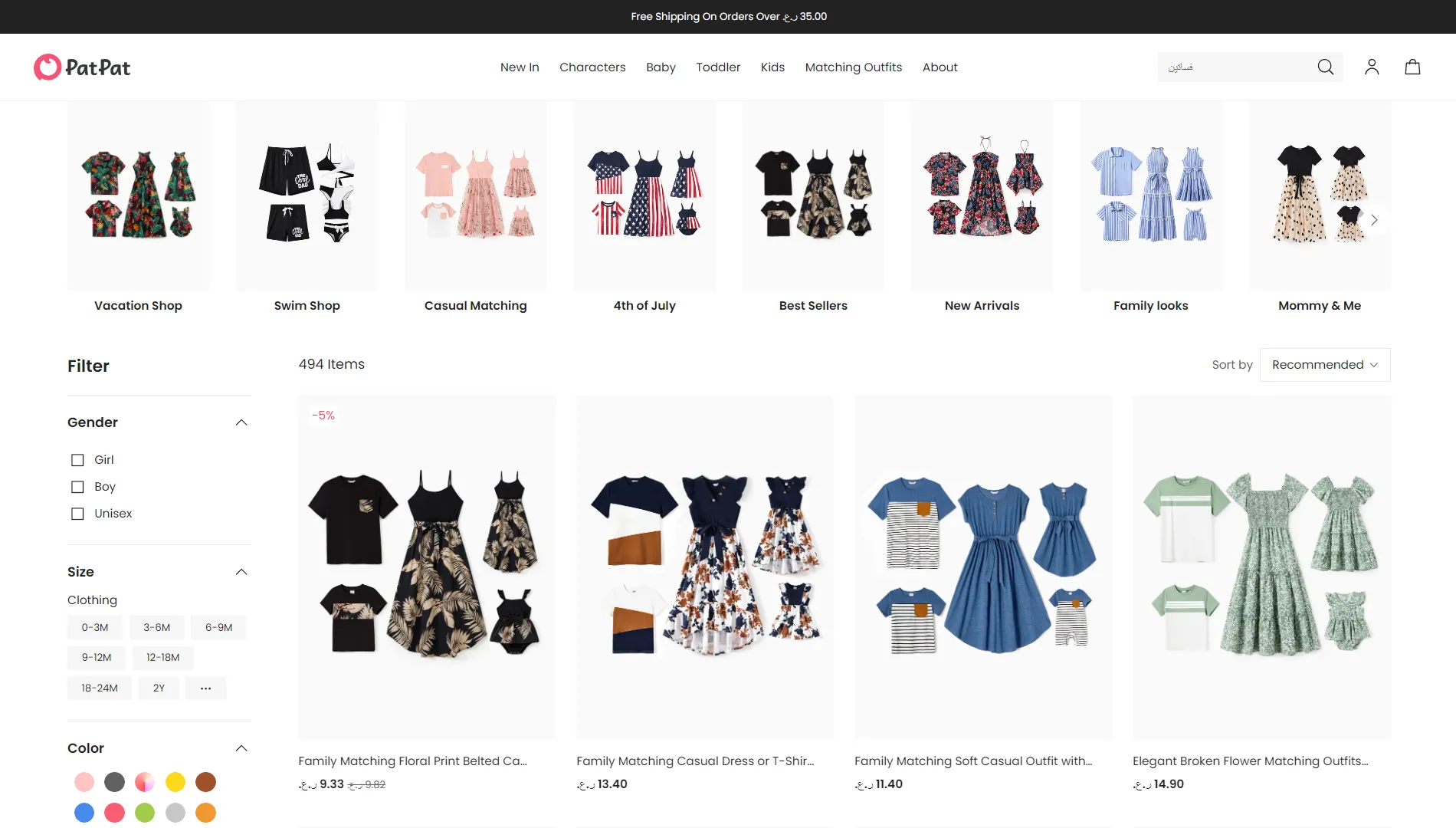
Task: Open the Toddler menu
Action: [x=718, y=67]
